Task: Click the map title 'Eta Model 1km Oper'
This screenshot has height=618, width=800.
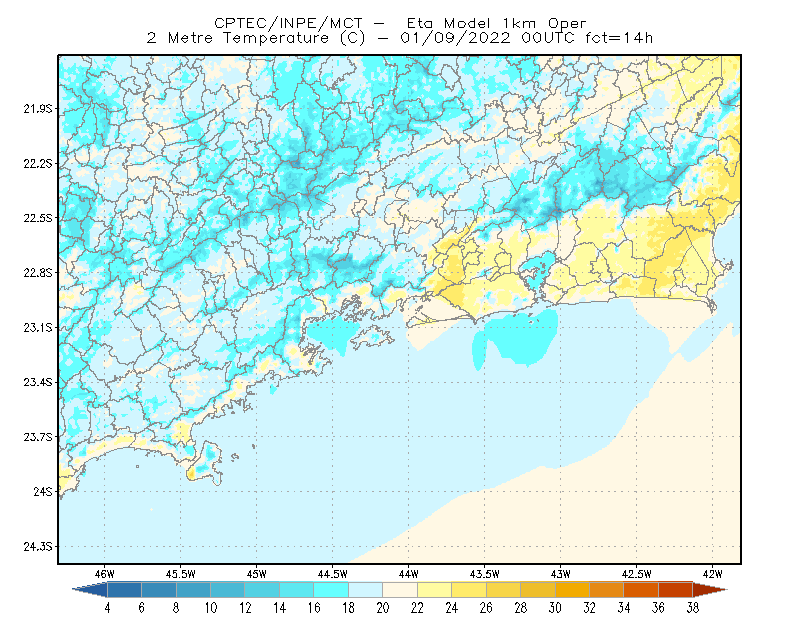Action: click(496, 23)
